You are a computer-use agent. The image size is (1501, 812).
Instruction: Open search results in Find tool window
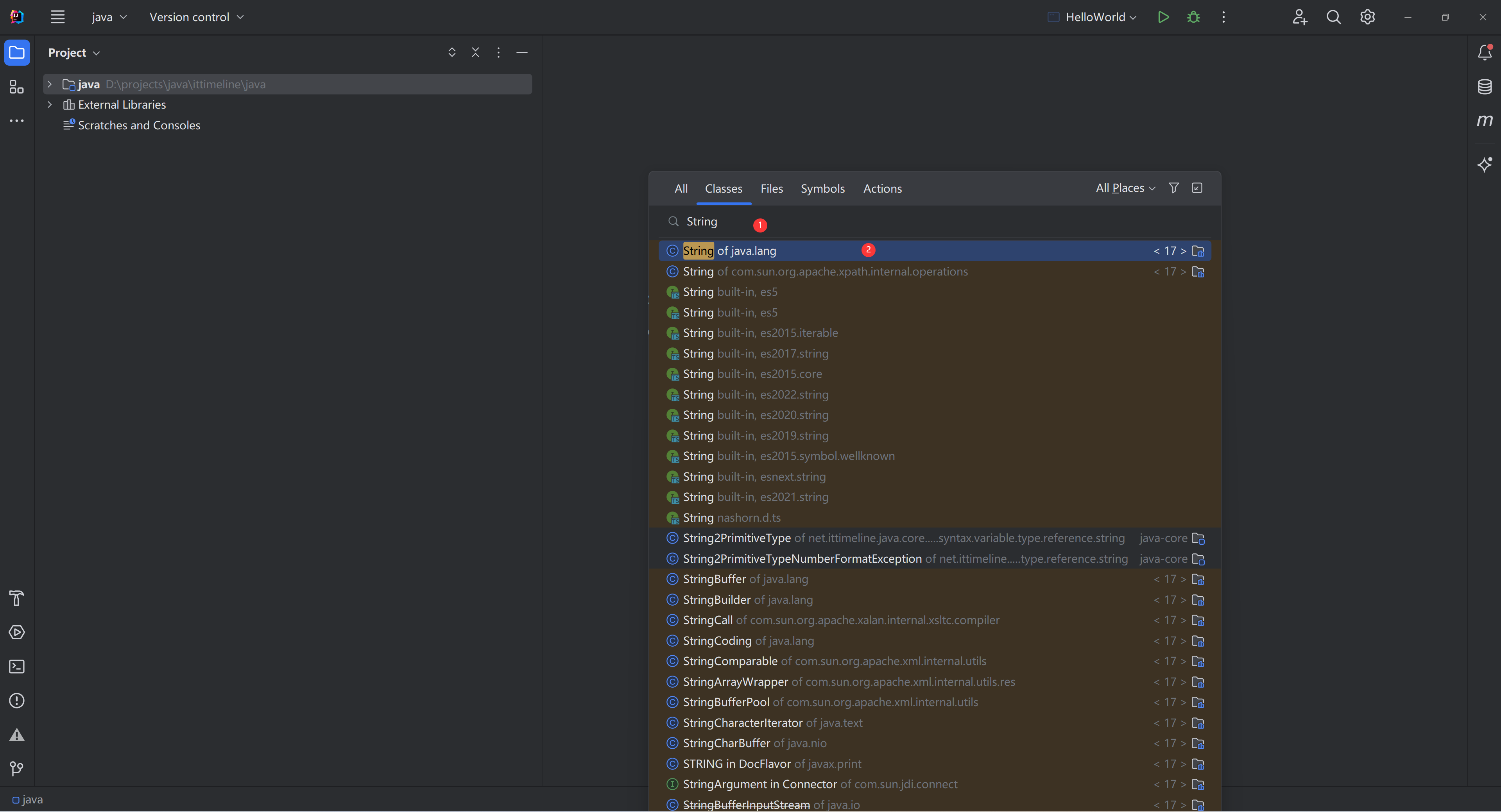[x=1197, y=188]
